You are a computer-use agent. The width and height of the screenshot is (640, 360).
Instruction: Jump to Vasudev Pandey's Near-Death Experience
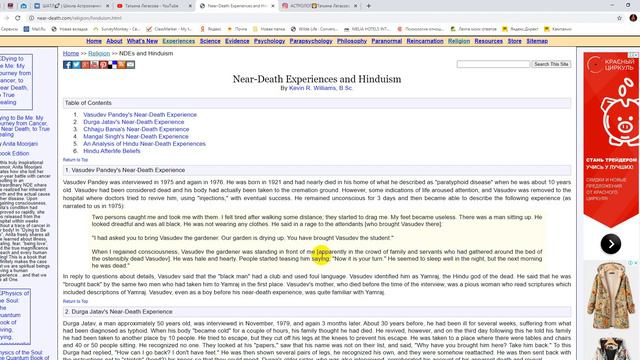[140, 115]
